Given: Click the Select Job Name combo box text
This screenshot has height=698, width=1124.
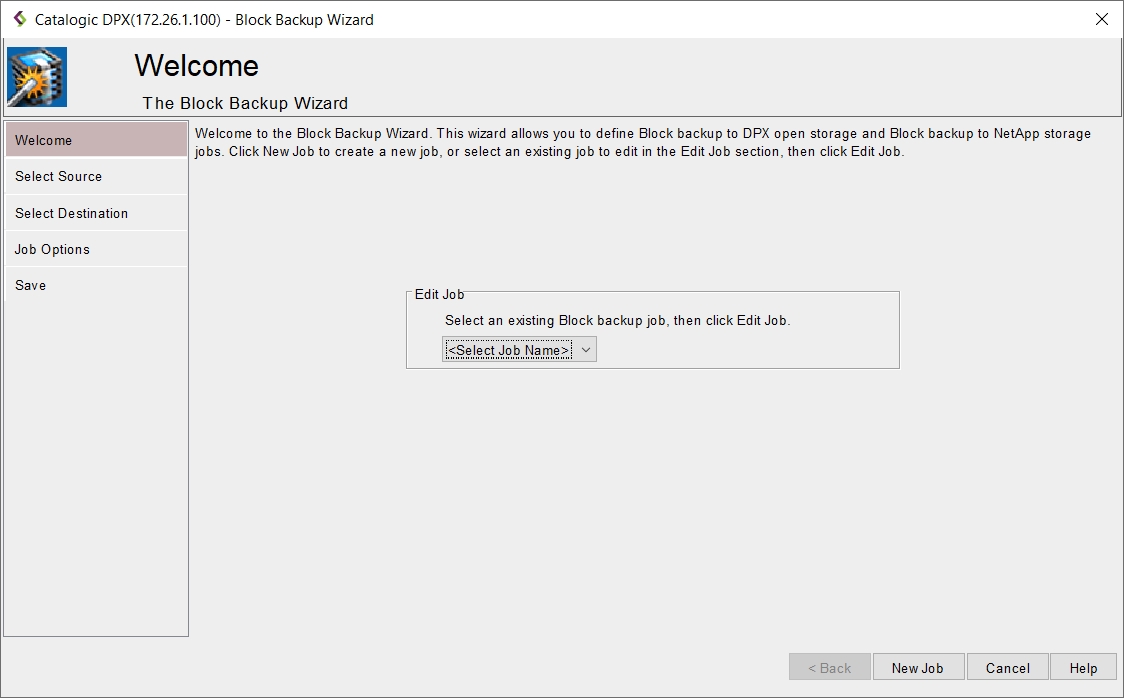Looking at the screenshot, I should (508, 350).
